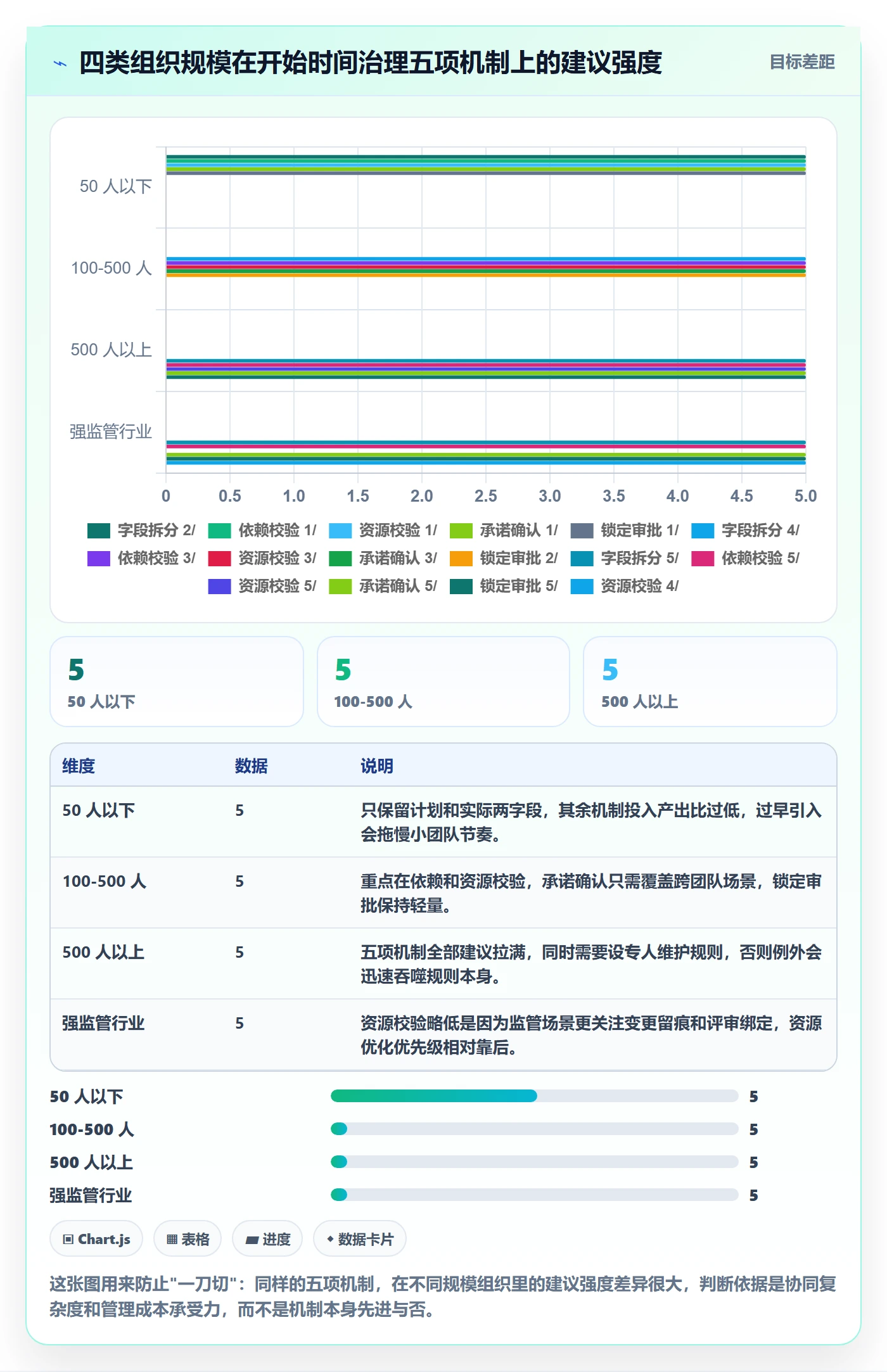Image resolution: width=887 pixels, height=1372 pixels.
Task: Click the lightning bolt icon beside the title
Action: pos(60,63)
